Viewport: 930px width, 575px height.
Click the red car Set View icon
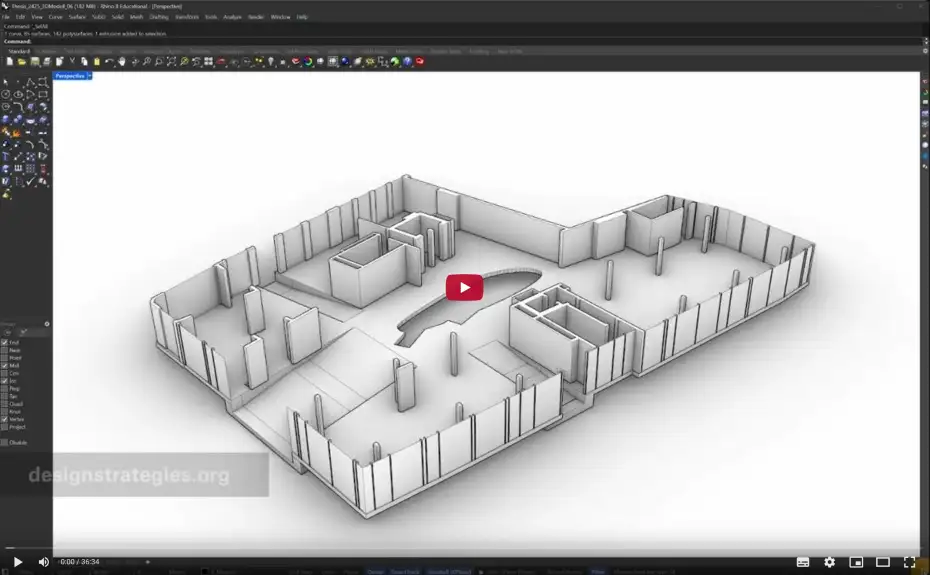click(x=221, y=61)
